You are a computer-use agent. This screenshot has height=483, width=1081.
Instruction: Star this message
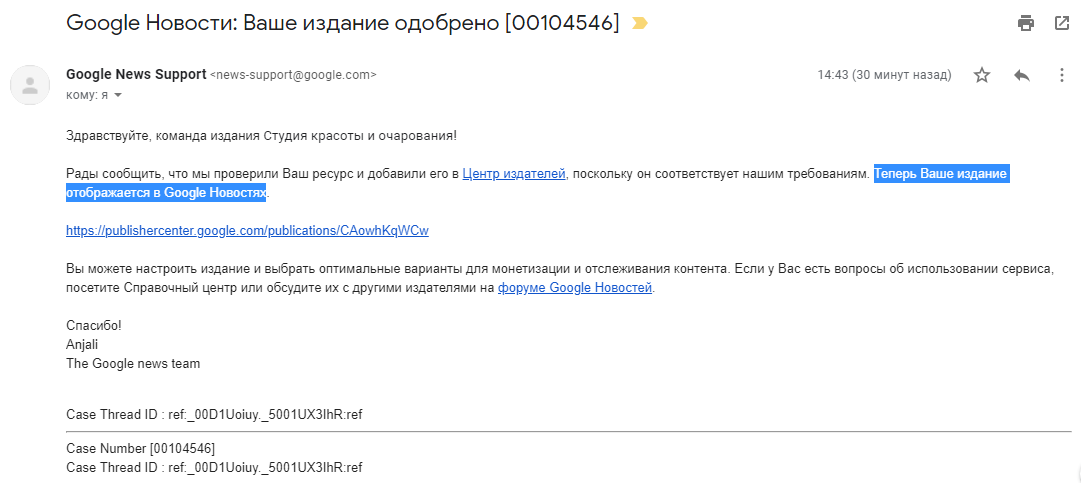click(982, 75)
